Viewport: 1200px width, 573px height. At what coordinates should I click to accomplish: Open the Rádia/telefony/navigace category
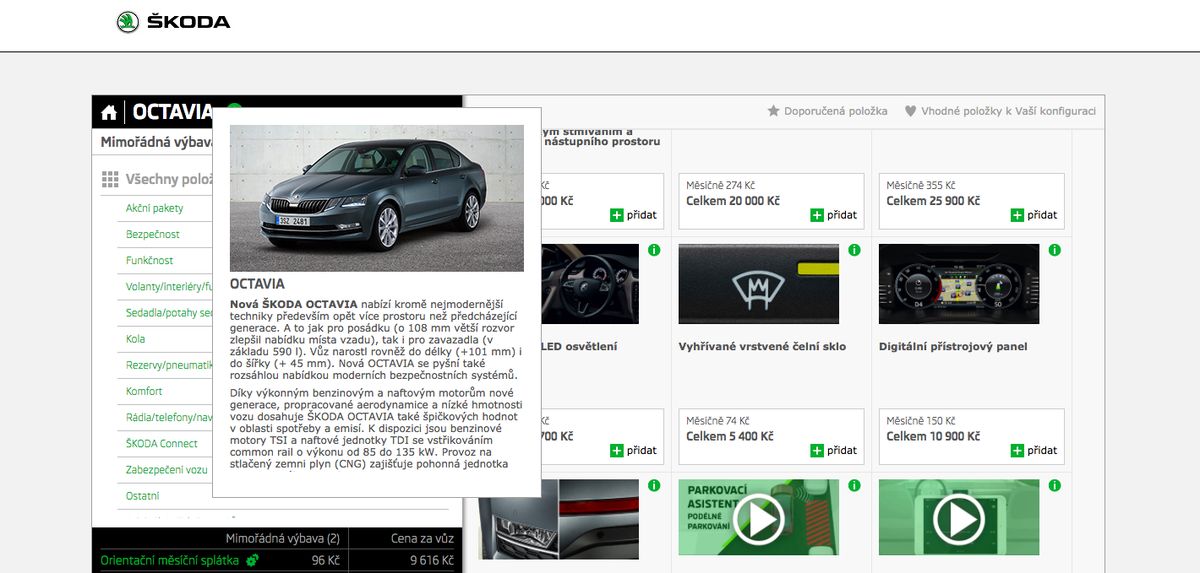coord(169,417)
